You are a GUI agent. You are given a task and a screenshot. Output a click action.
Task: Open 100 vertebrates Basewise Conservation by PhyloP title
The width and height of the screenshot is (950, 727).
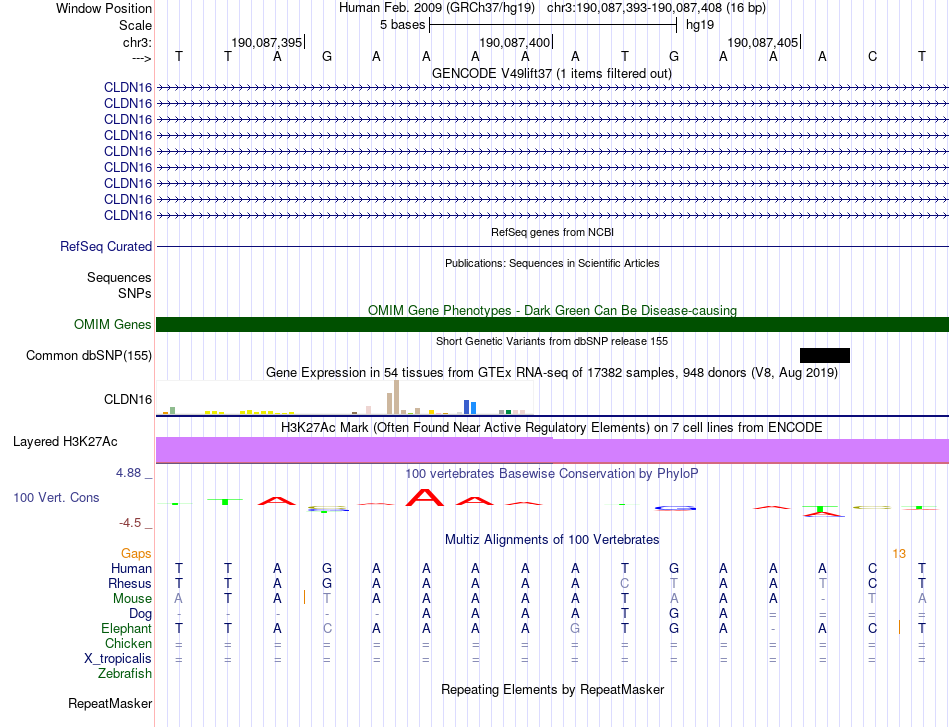(x=552, y=474)
